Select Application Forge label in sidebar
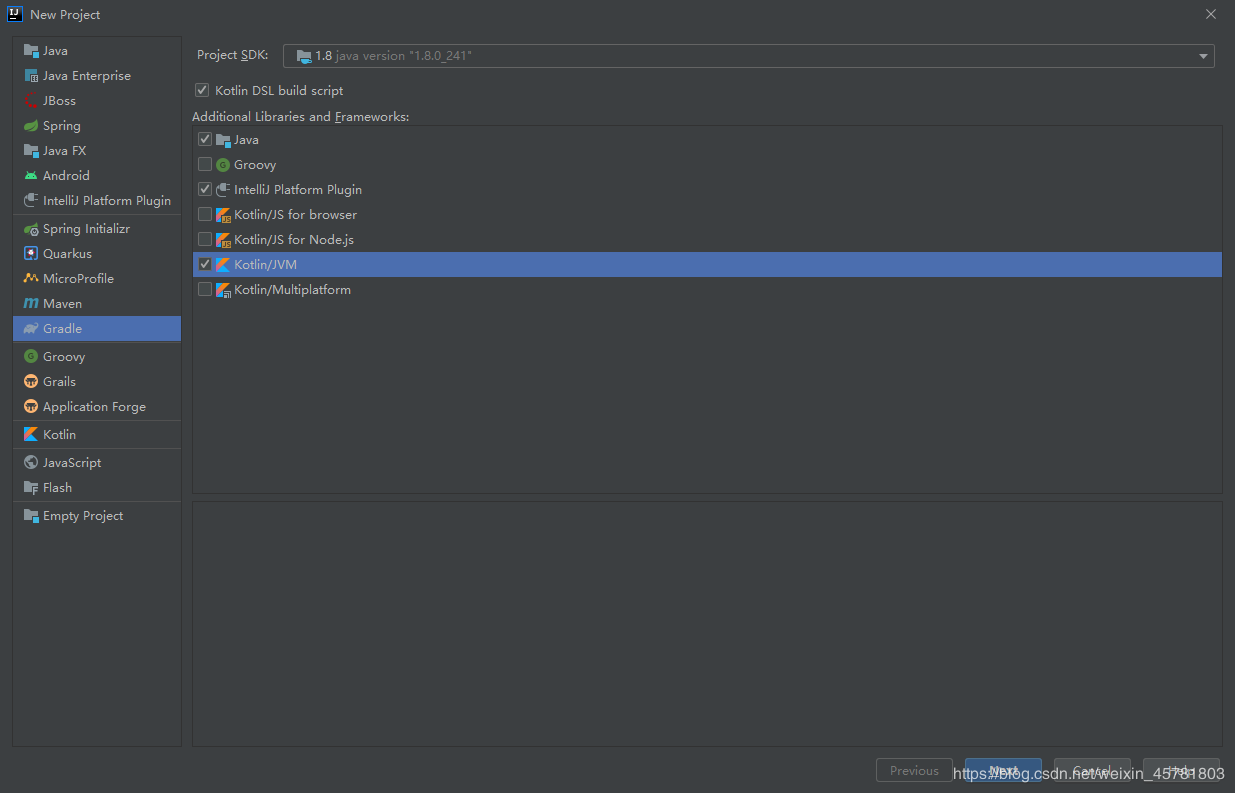1235x793 pixels. point(94,406)
